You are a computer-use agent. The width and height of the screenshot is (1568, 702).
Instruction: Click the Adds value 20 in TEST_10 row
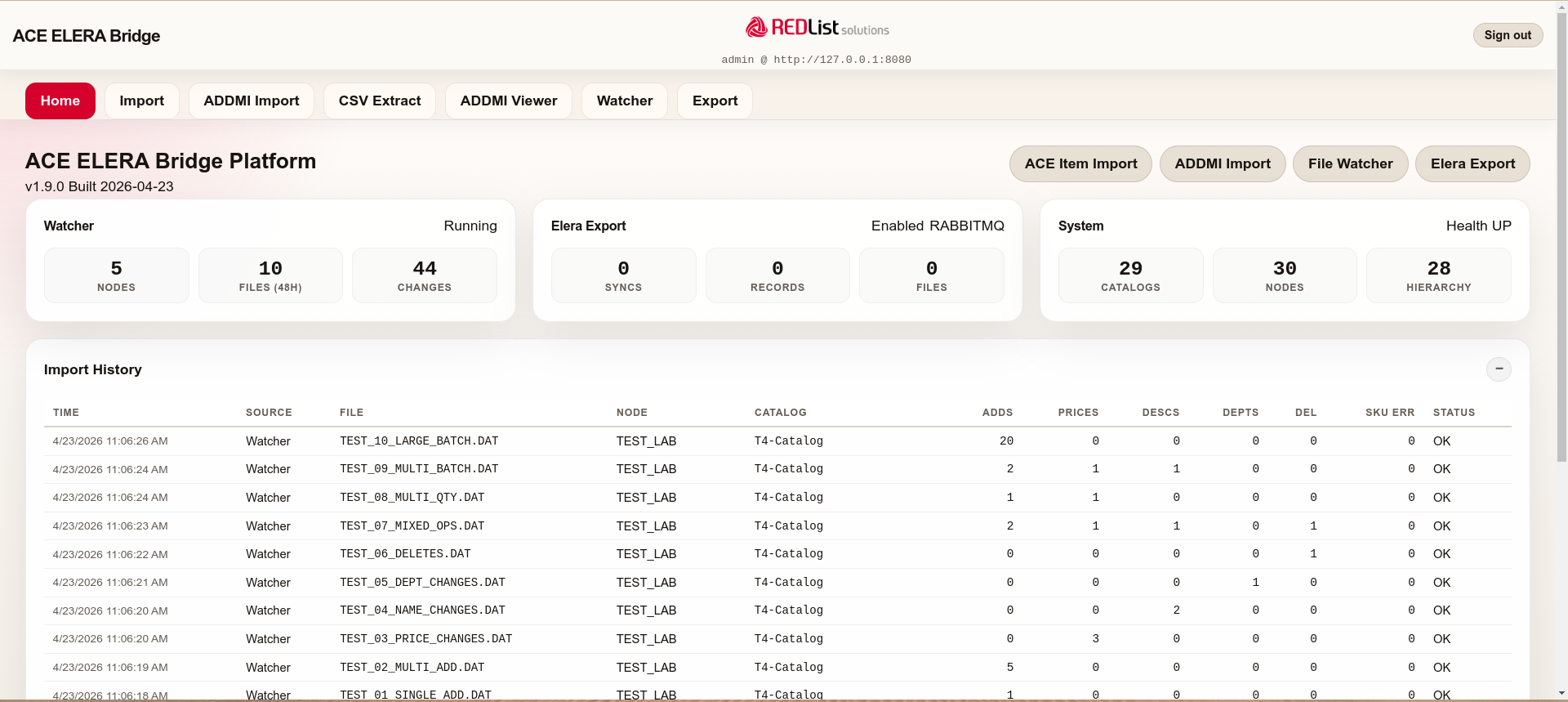point(1006,441)
